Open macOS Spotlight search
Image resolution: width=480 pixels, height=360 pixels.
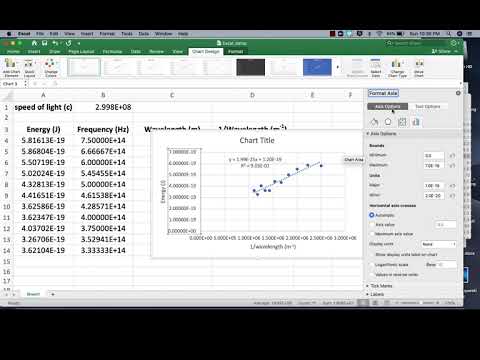coord(449,34)
